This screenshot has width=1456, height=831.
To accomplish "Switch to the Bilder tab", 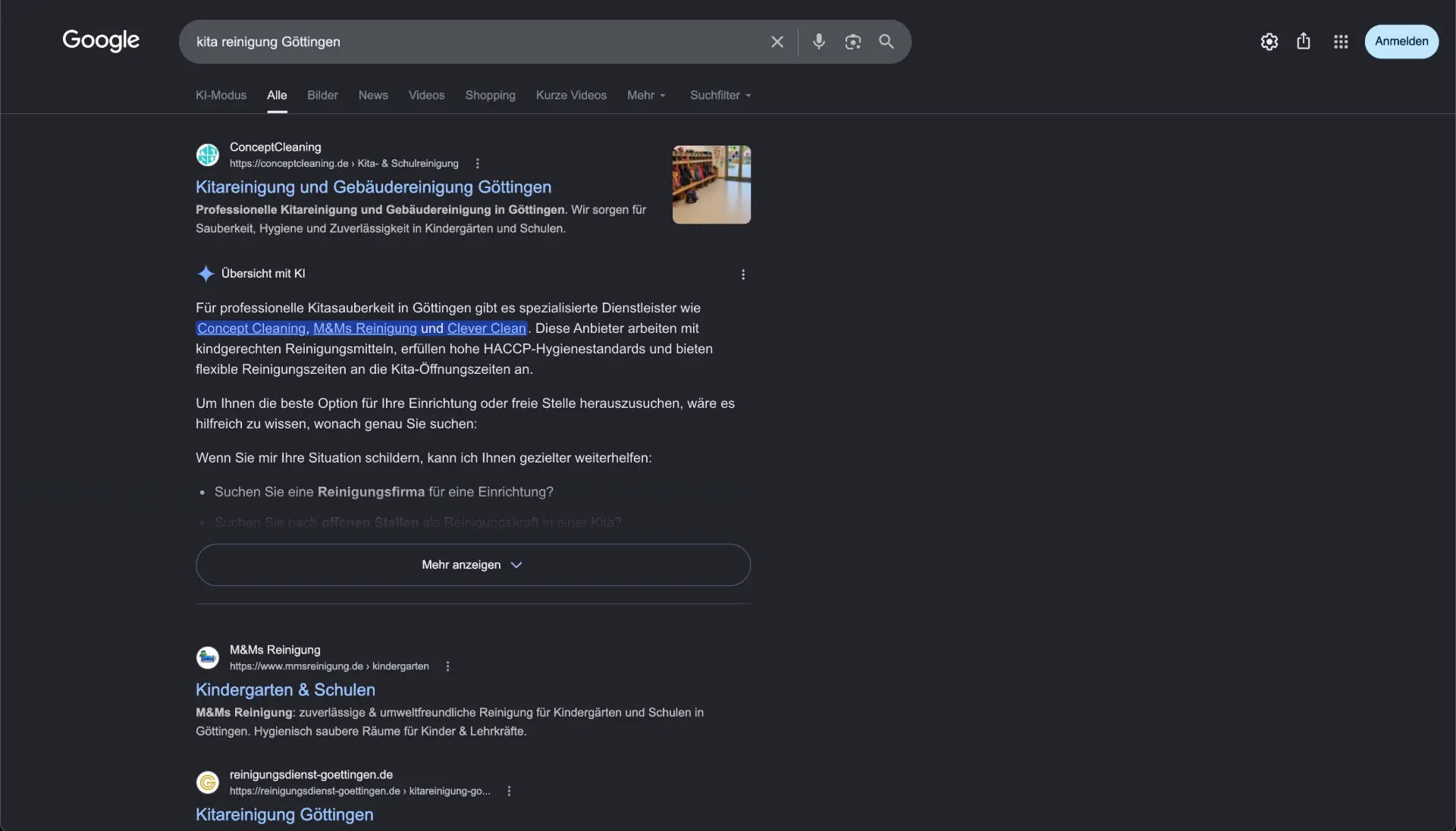I will pyautogui.click(x=322, y=96).
